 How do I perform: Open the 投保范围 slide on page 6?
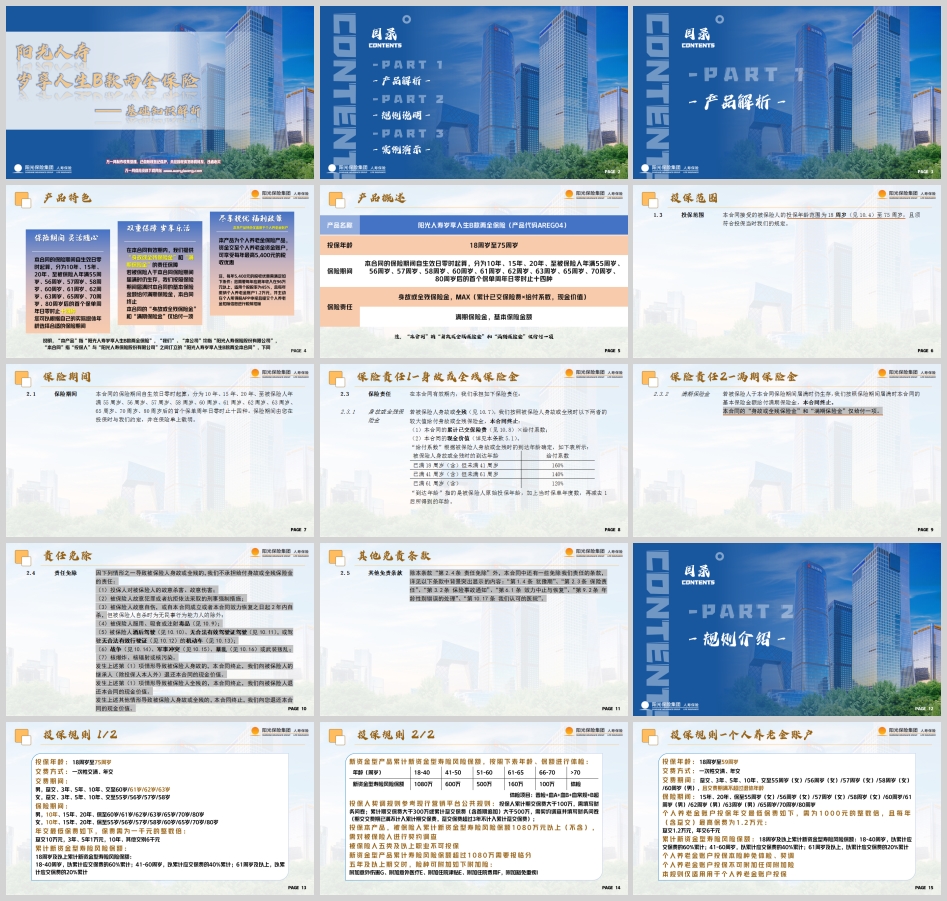tap(786, 271)
